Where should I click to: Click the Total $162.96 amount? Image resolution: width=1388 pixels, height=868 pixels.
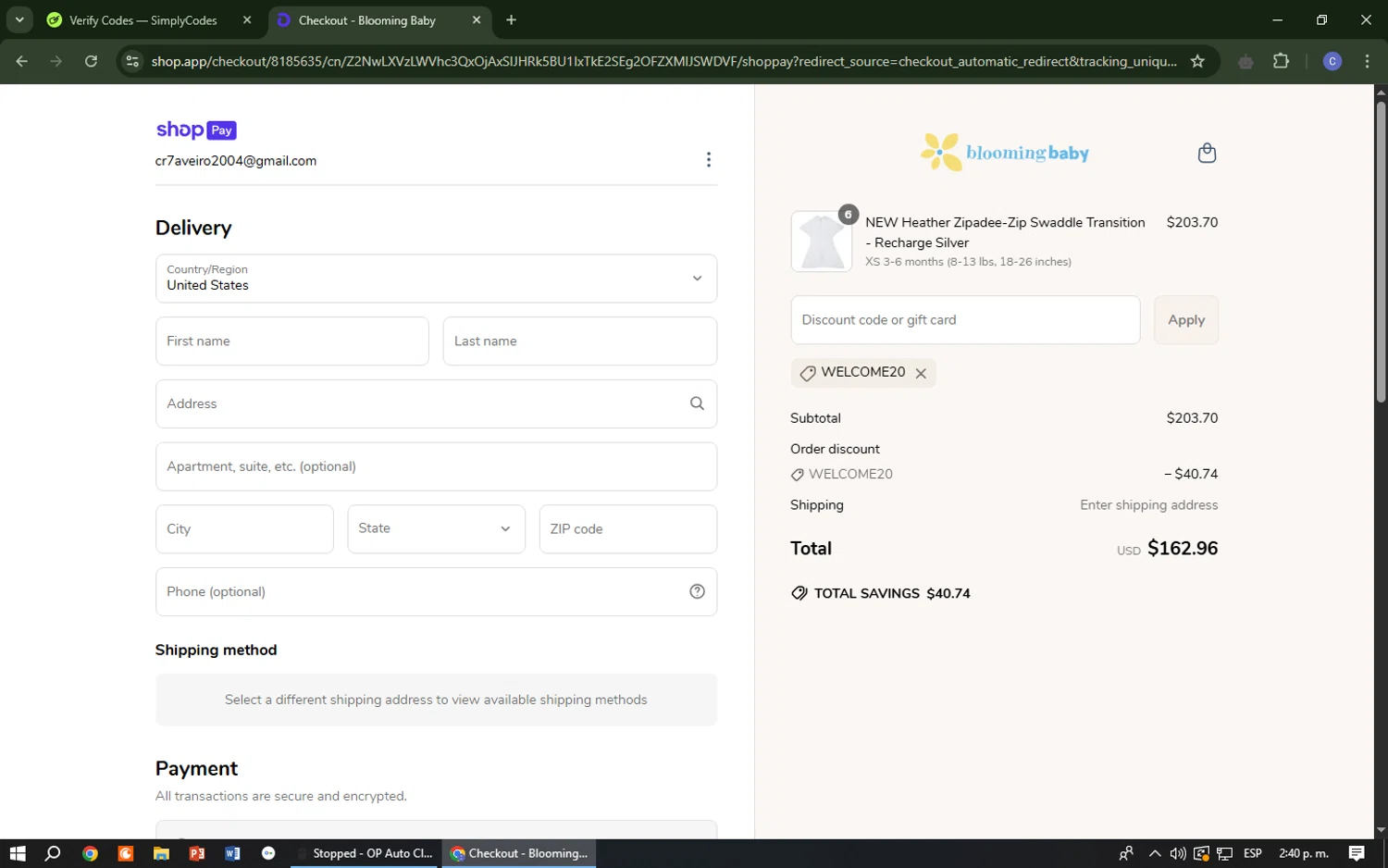pyautogui.click(x=1183, y=549)
